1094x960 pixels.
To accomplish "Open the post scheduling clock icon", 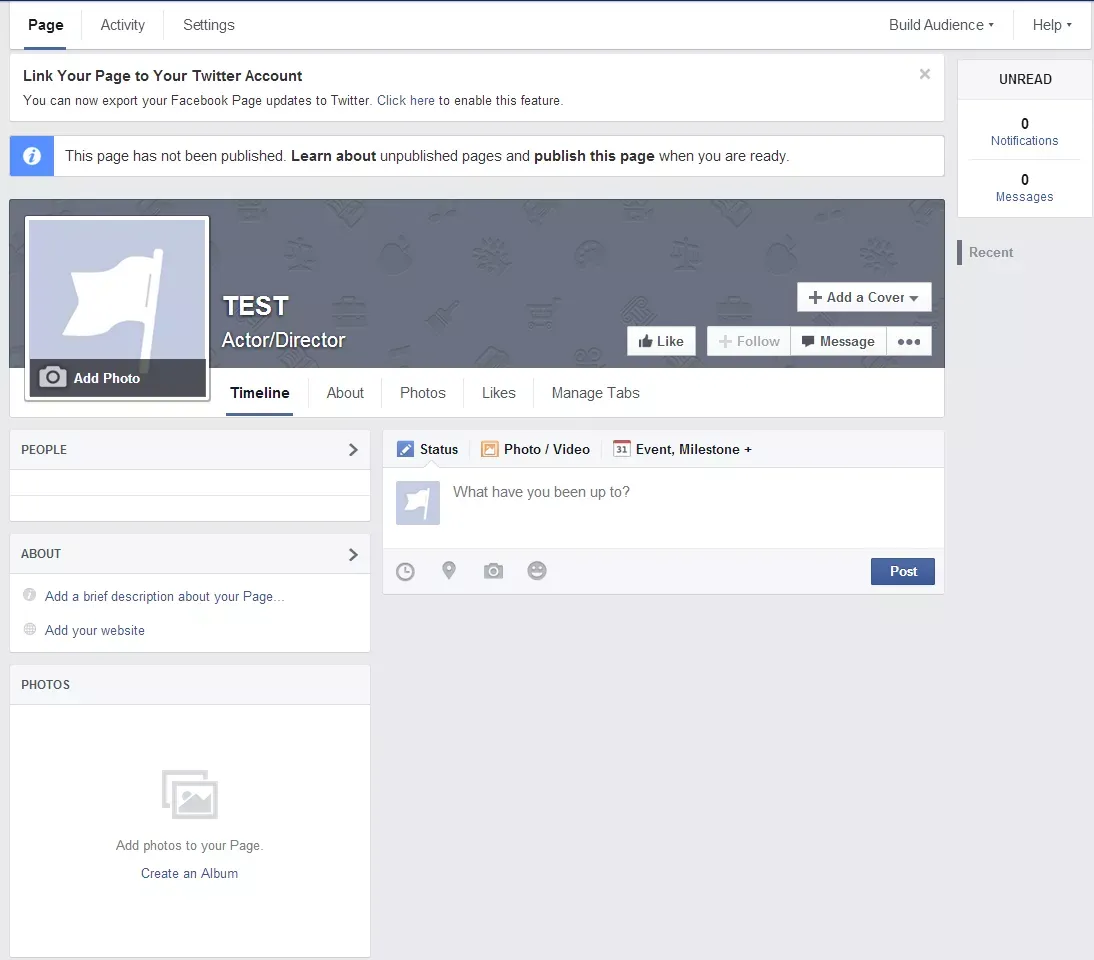I will [x=405, y=570].
